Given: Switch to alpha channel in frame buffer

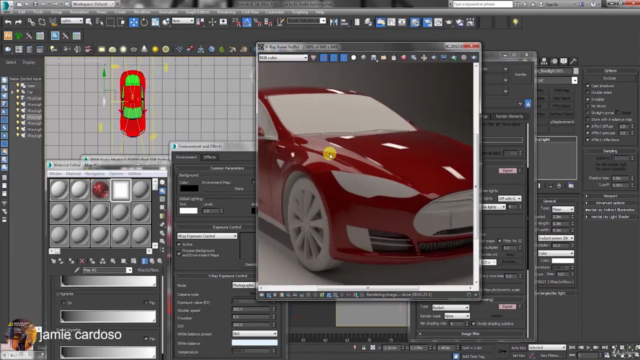Looking at the screenshot, I should point(353,58).
